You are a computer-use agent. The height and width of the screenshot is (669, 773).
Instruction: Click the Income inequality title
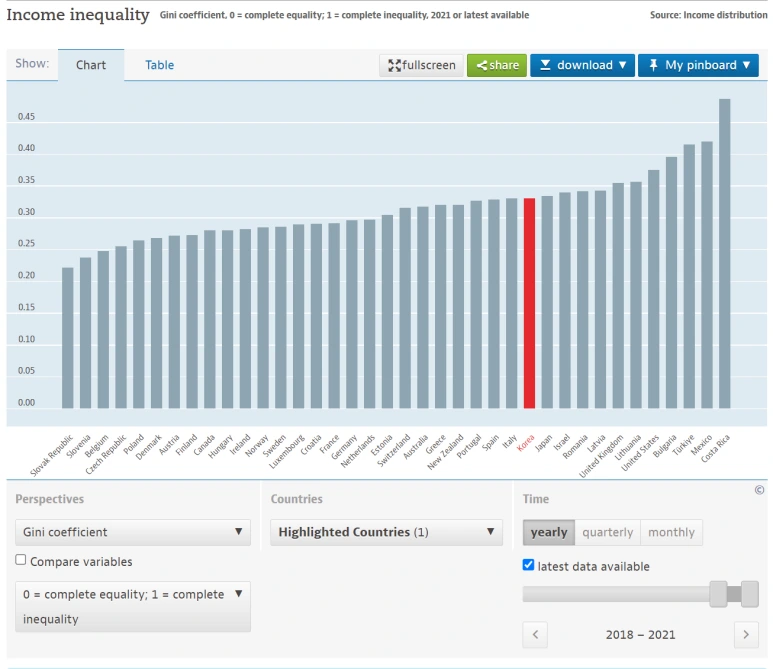coord(78,15)
